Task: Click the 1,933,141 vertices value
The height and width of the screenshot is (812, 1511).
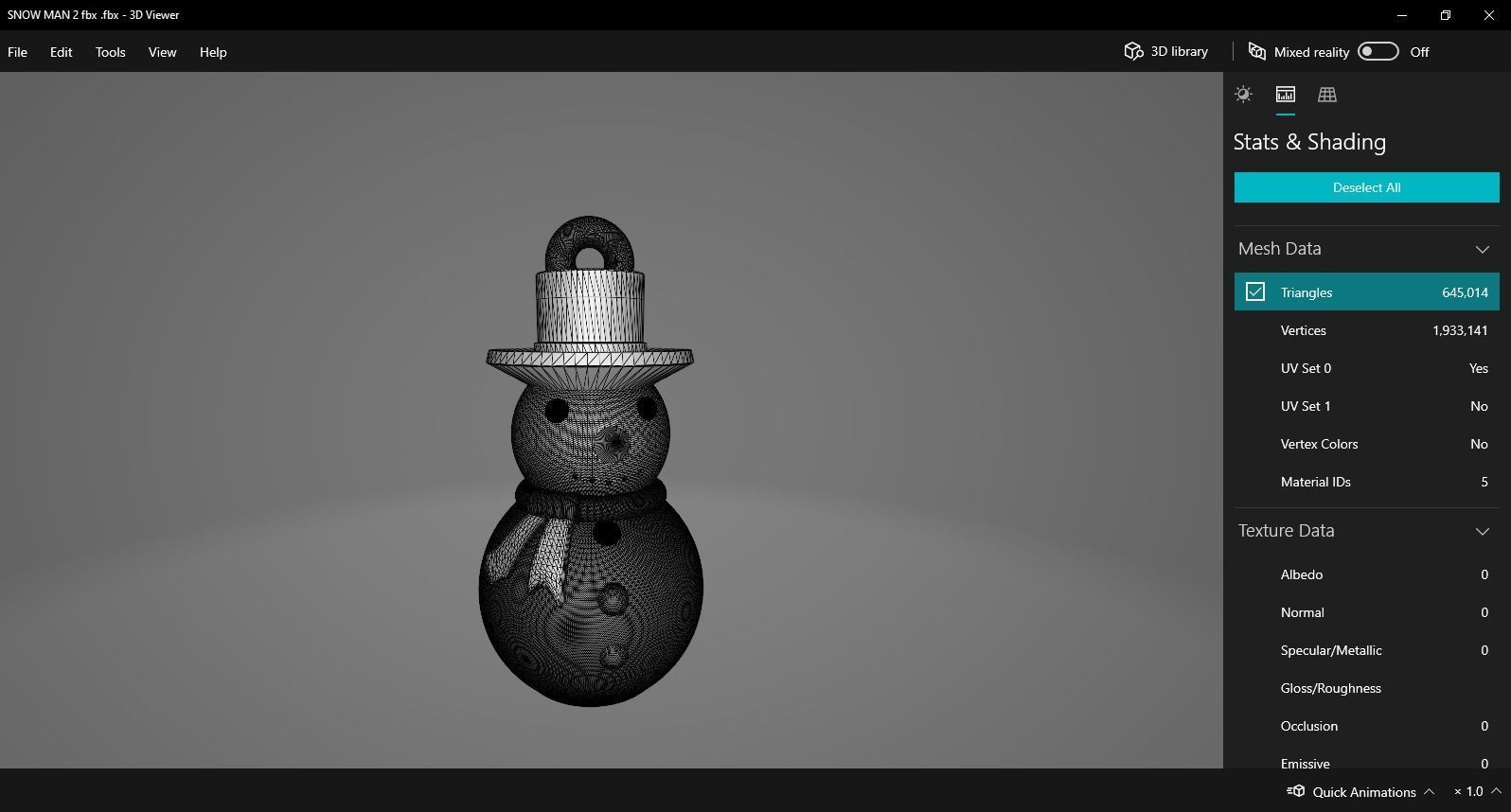Action: tap(1460, 330)
